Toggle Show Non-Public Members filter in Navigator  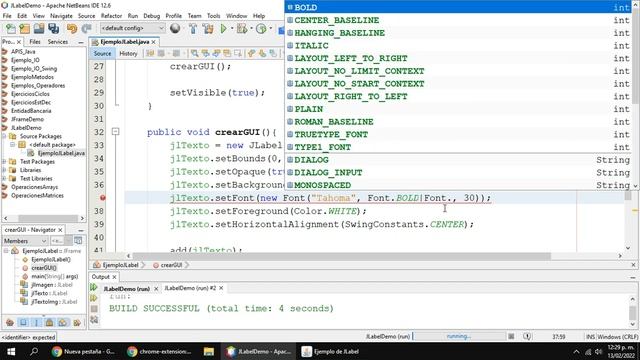[49, 322]
